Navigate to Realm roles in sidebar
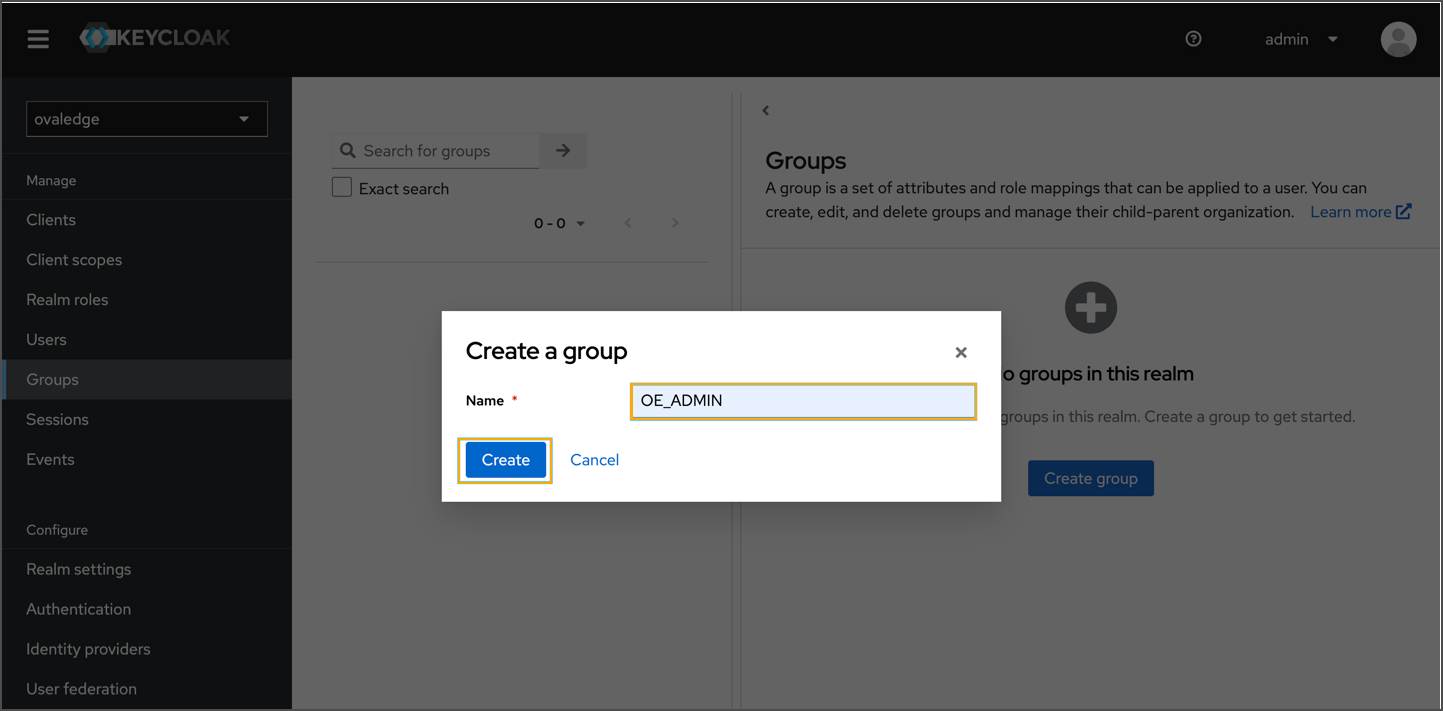This screenshot has height=711, width=1443. pos(67,299)
